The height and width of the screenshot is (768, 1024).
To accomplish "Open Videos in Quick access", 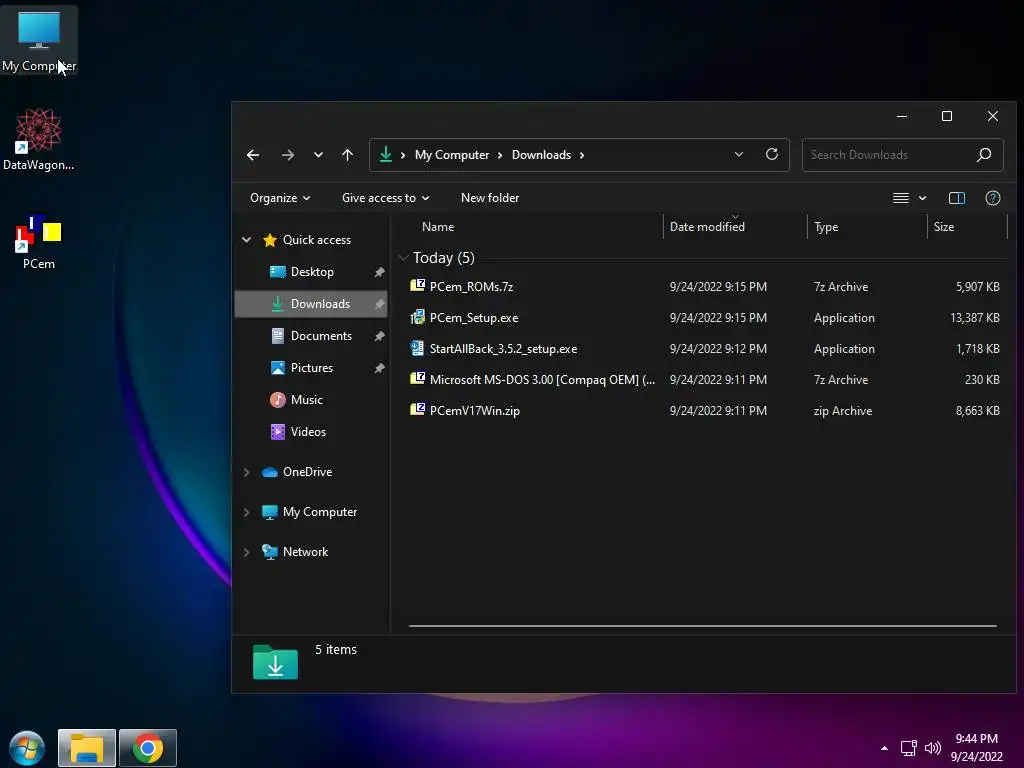I will click(308, 432).
